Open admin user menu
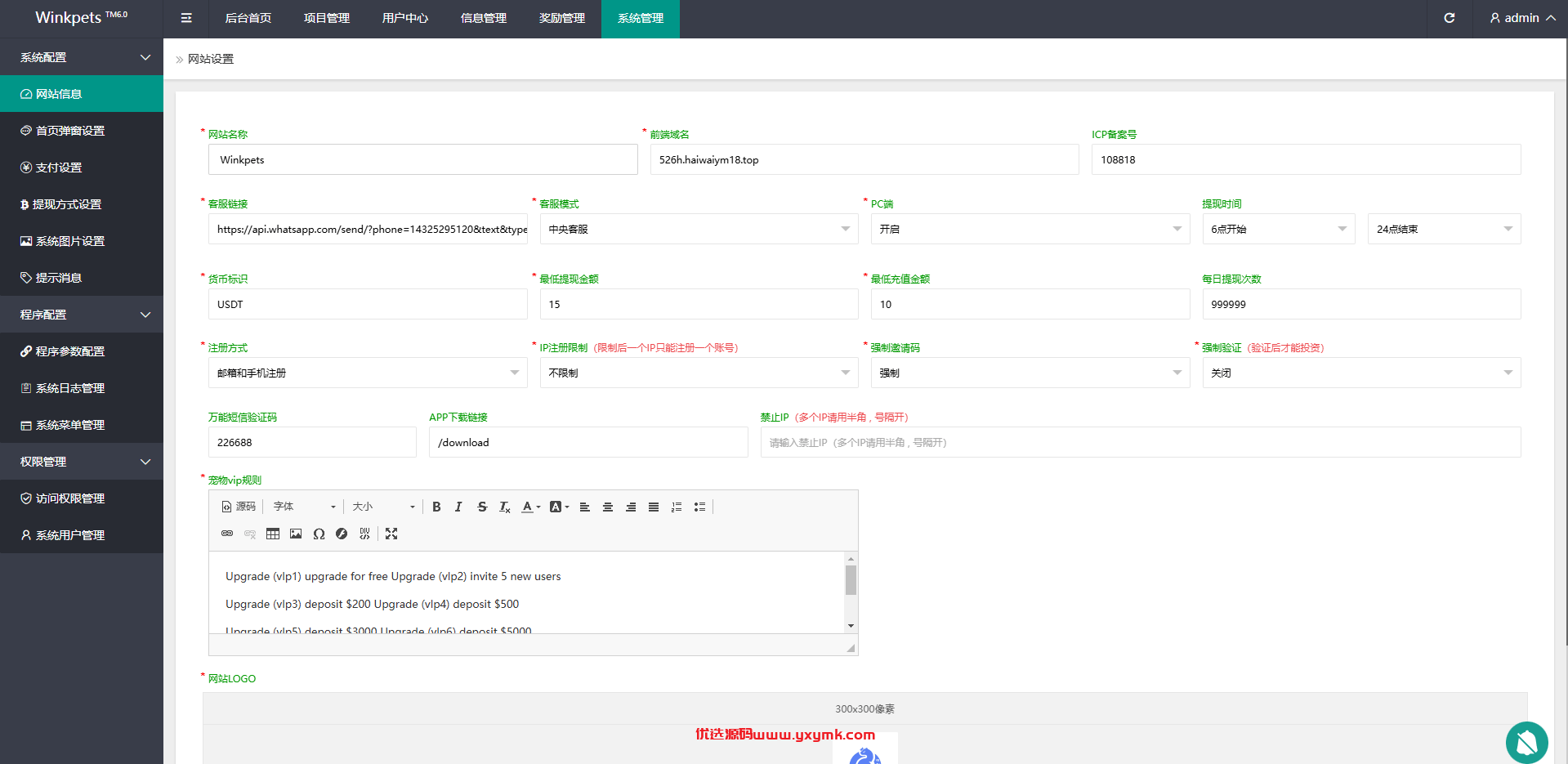Image resolution: width=1568 pixels, height=764 pixels. pos(1522,18)
